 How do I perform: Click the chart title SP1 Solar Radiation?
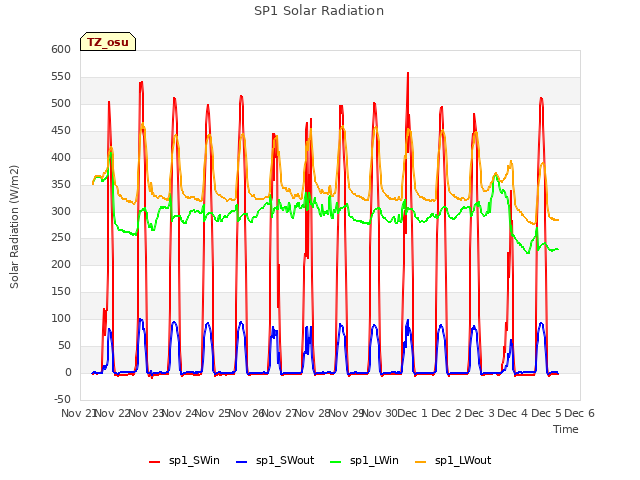pos(319,11)
